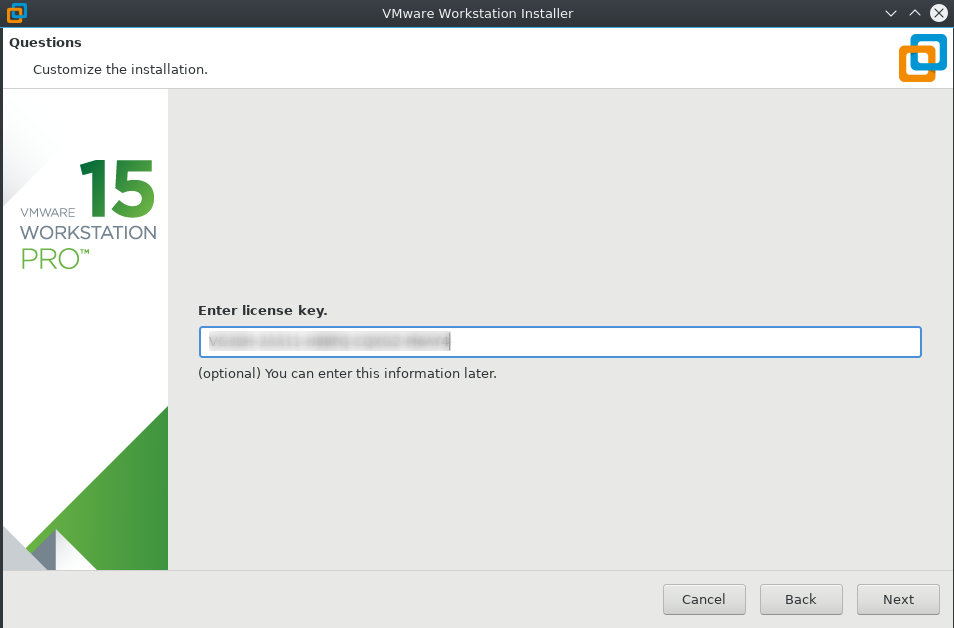Click the VMware icon in the title bar
Viewport: 954px width, 628px height.
tap(16, 13)
